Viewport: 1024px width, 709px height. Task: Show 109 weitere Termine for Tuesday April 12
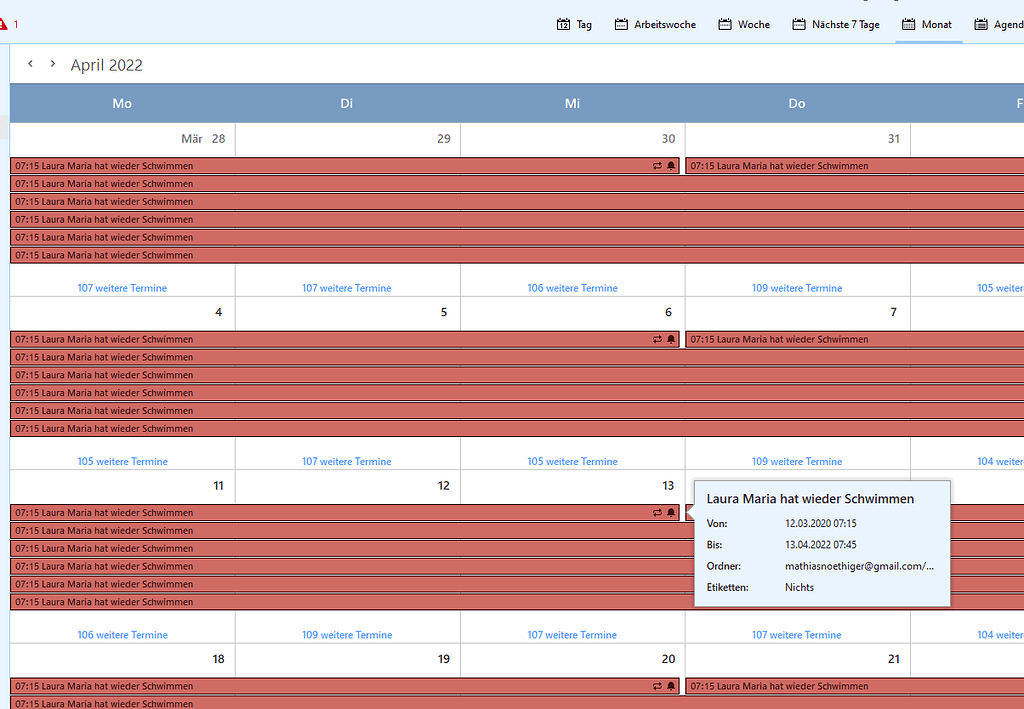point(347,635)
